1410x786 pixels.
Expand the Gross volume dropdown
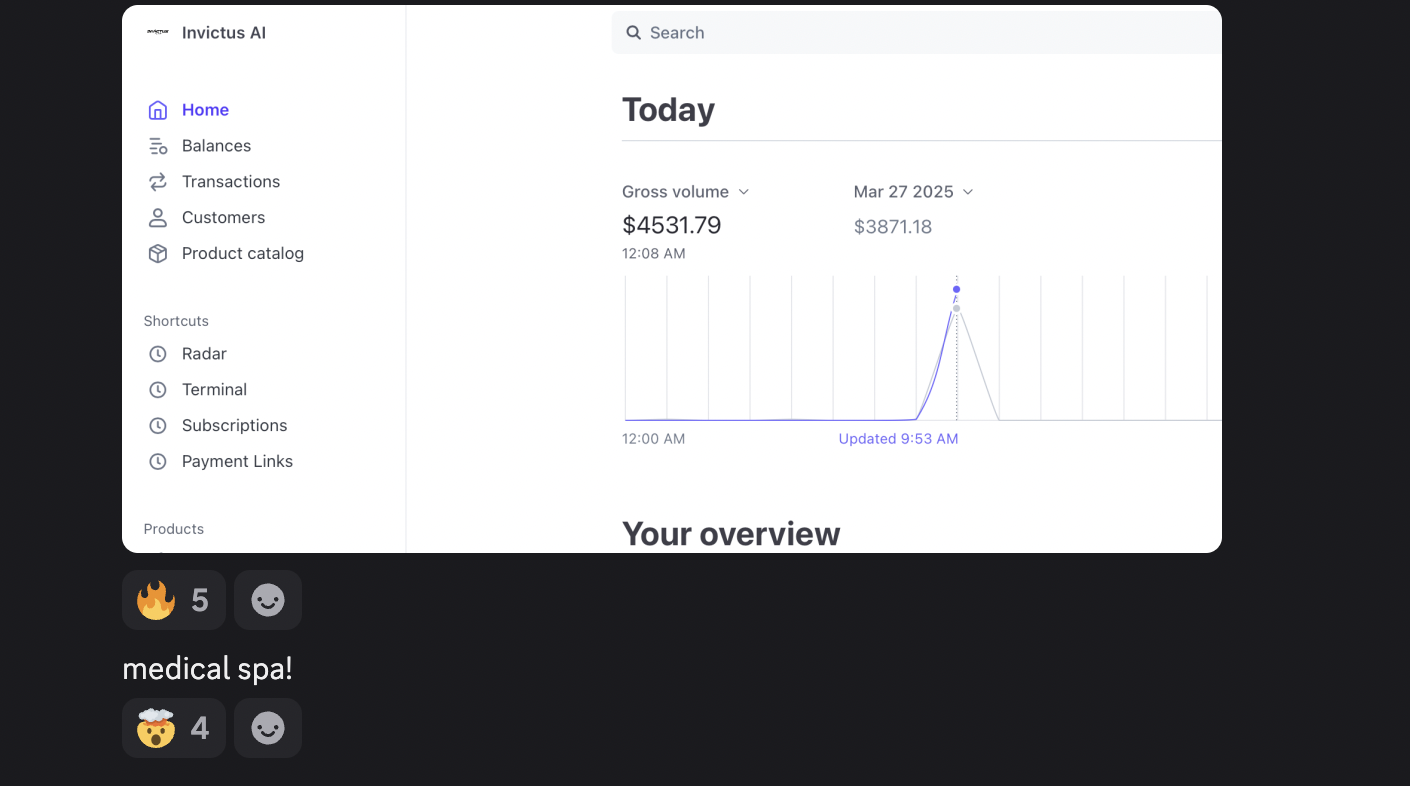pos(686,192)
